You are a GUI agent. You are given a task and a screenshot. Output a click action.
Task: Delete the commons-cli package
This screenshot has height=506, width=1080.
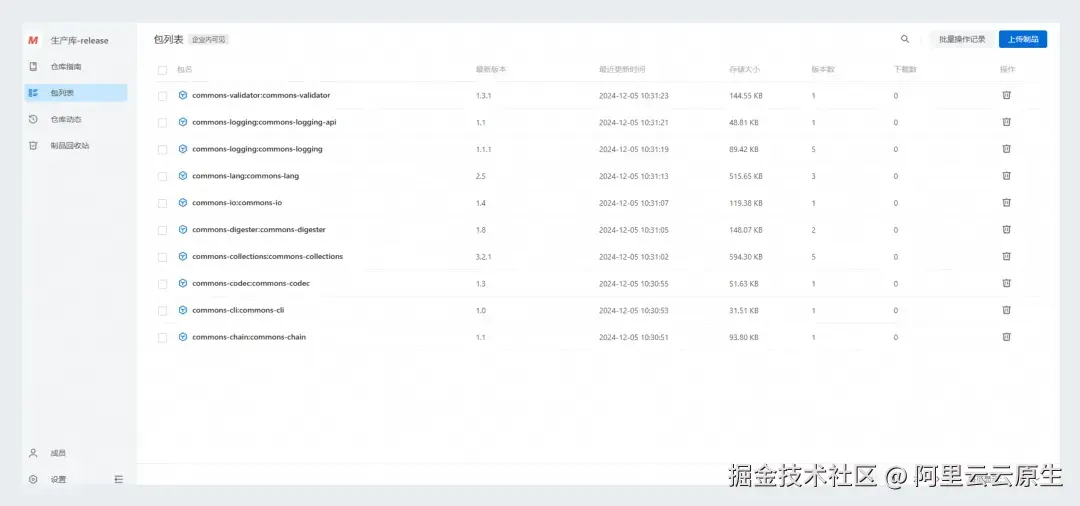[1006, 310]
